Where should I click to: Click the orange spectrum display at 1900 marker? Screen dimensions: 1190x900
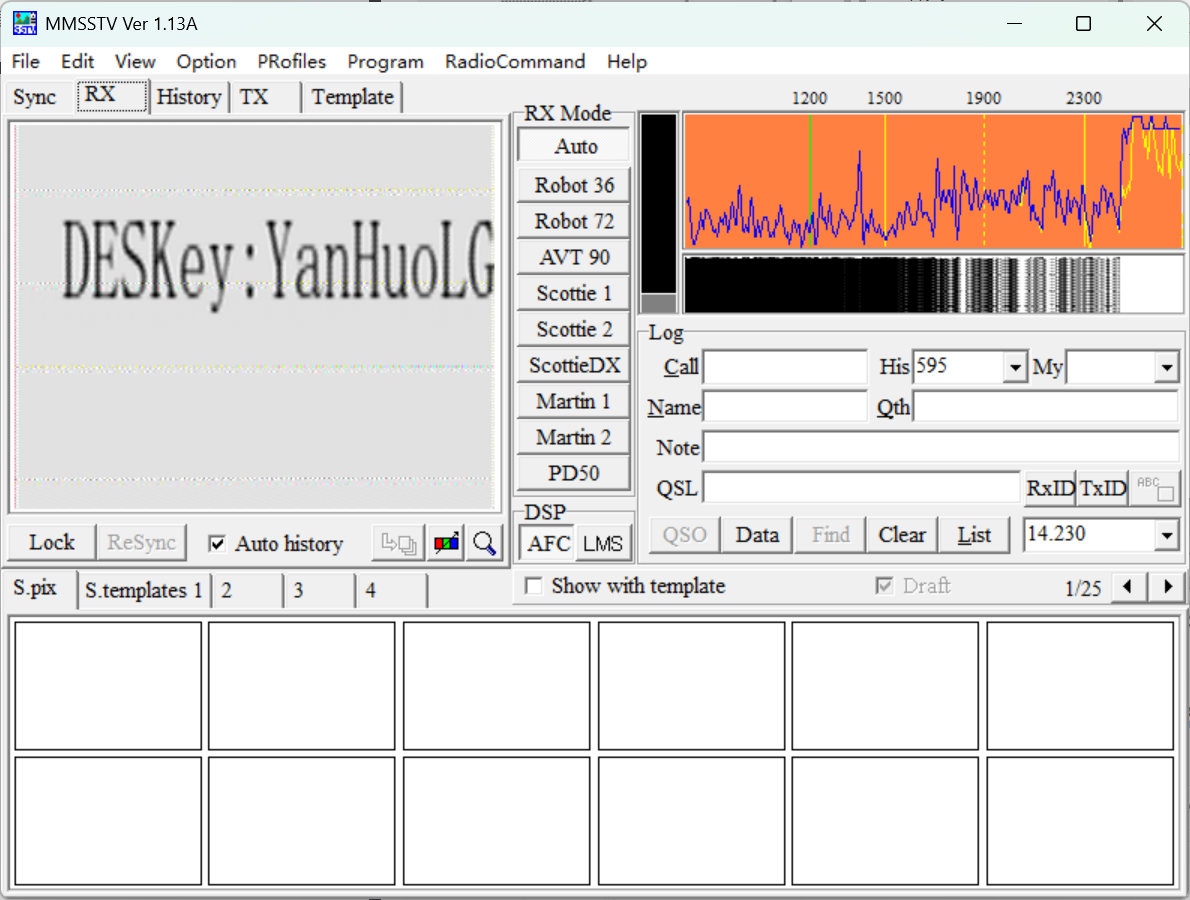point(984,180)
